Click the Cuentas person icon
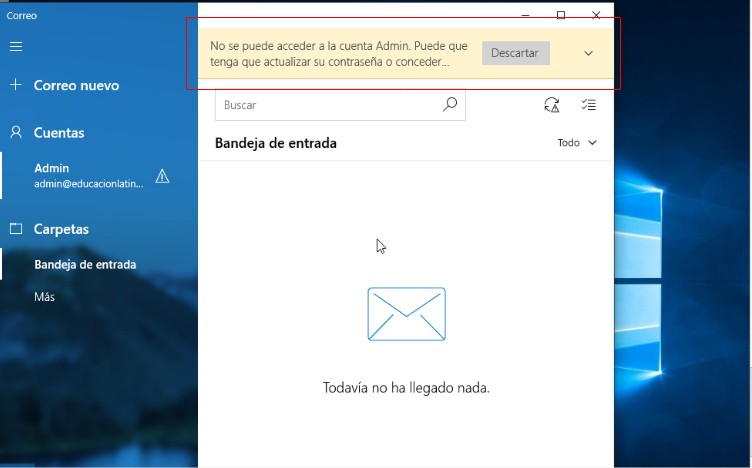 click(x=16, y=132)
